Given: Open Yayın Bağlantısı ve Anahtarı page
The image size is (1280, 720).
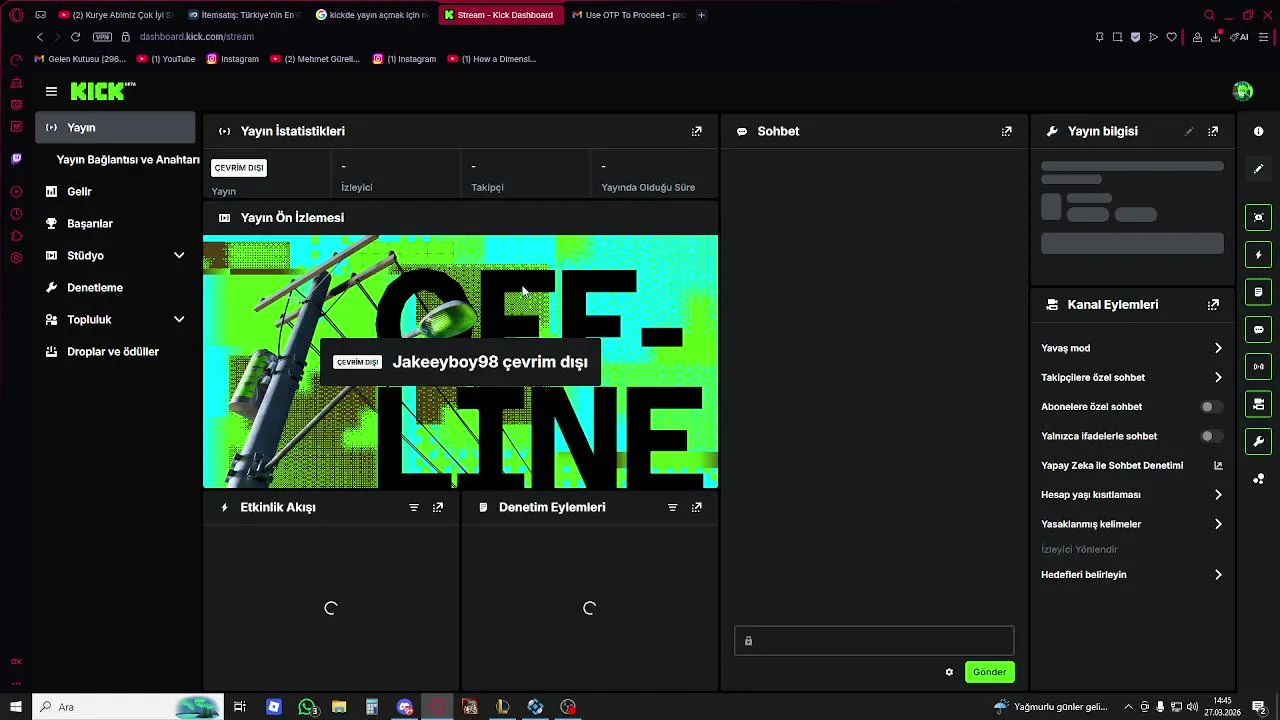Looking at the screenshot, I should coord(127,160).
